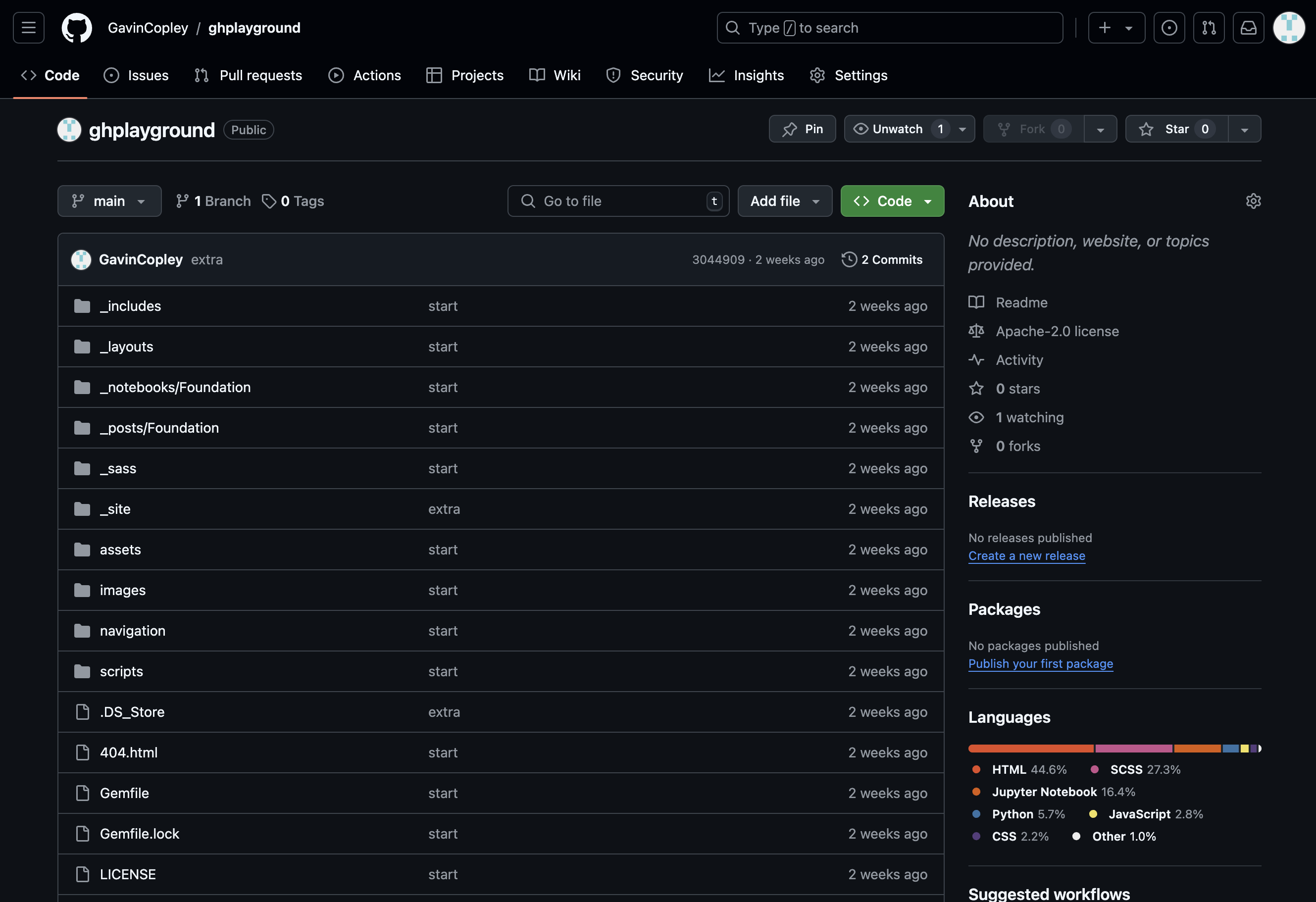Open the create new plus menu
Viewport: 1316px width, 902px height.
(1116, 28)
